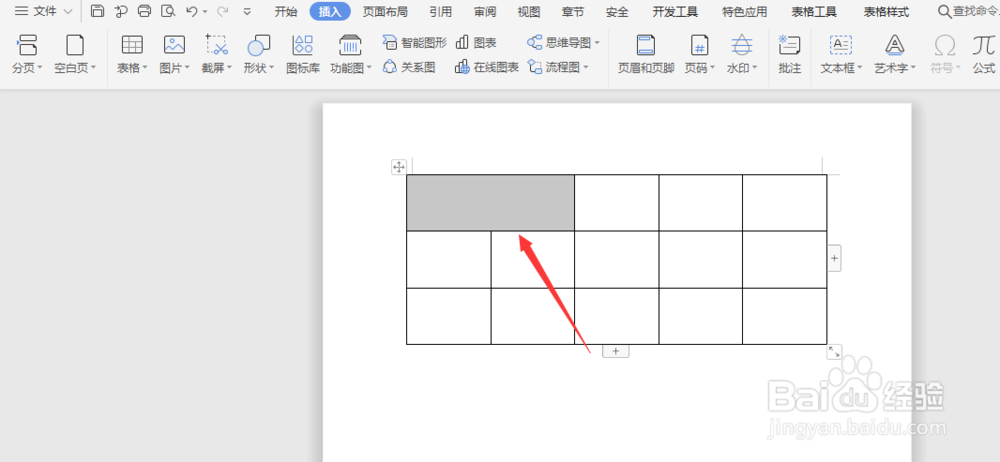Screen dimensions: 1000x462
Task: Open 在线图表 online charts
Action: pos(487,66)
